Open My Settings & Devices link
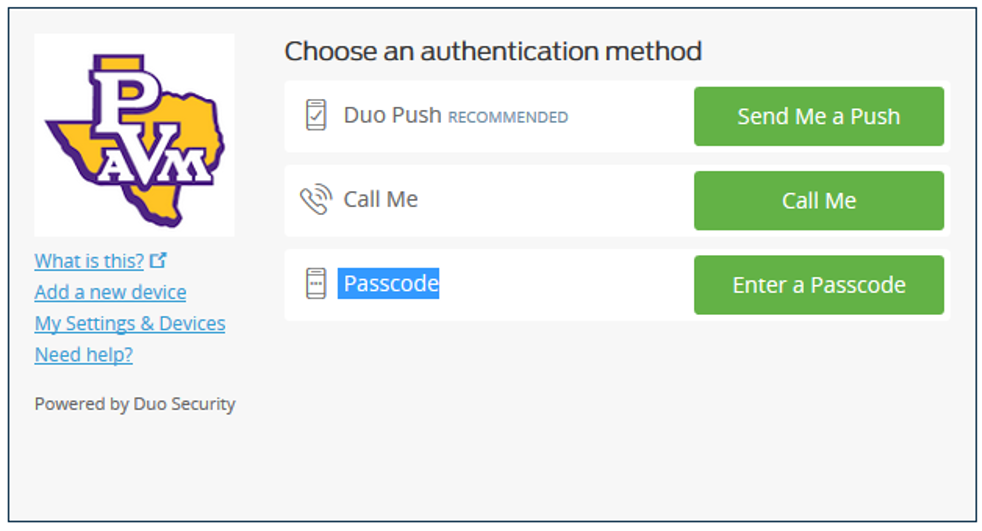Image resolution: width=982 pixels, height=531 pixels. 130,323
